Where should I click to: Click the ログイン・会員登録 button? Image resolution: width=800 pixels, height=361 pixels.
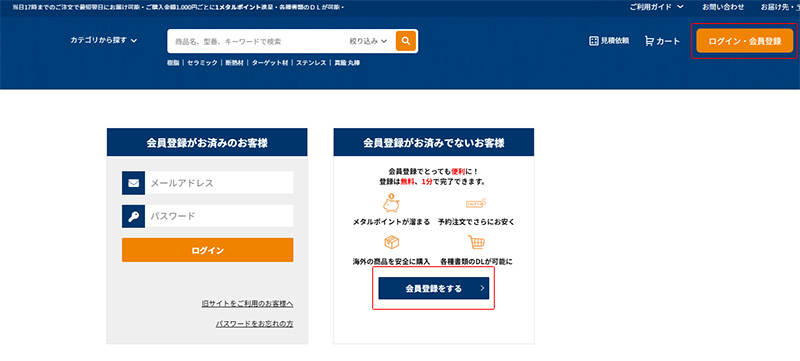click(x=745, y=41)
